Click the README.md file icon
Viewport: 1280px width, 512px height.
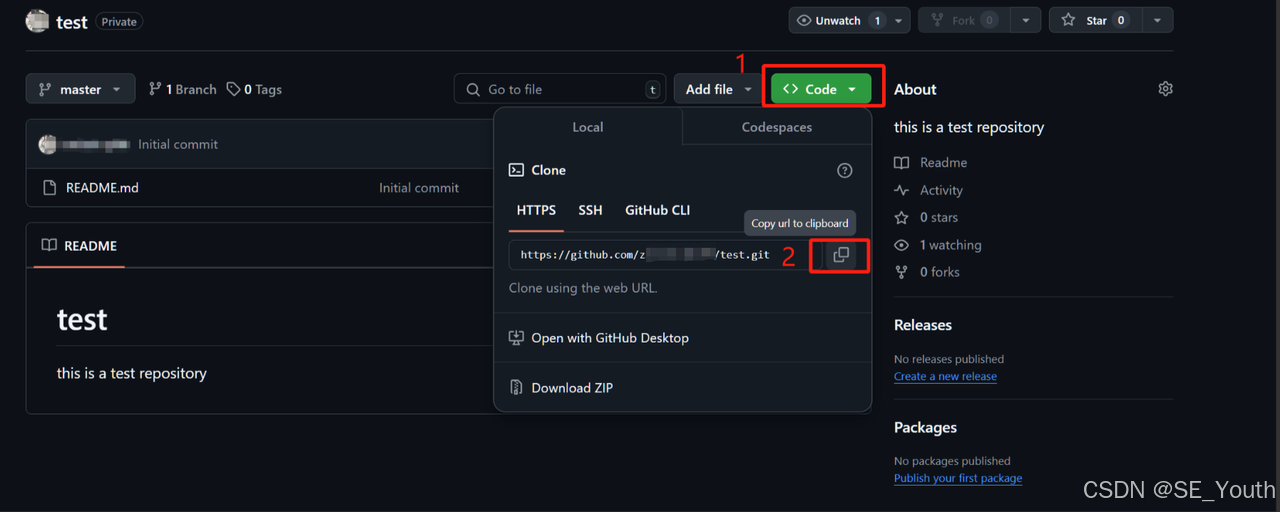point(49,187)
